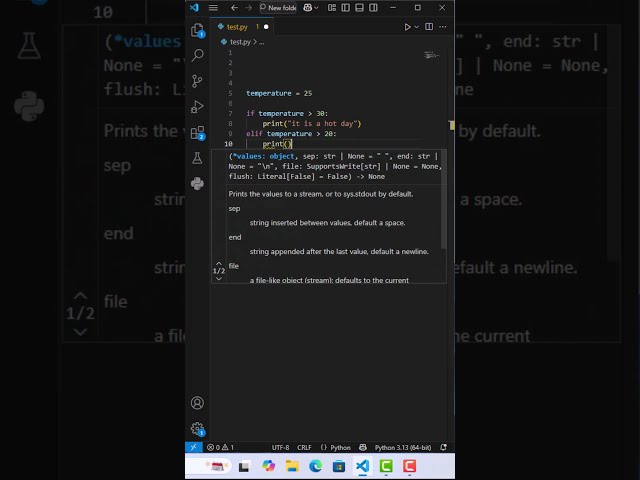Toggle the primary side bar

346,8
